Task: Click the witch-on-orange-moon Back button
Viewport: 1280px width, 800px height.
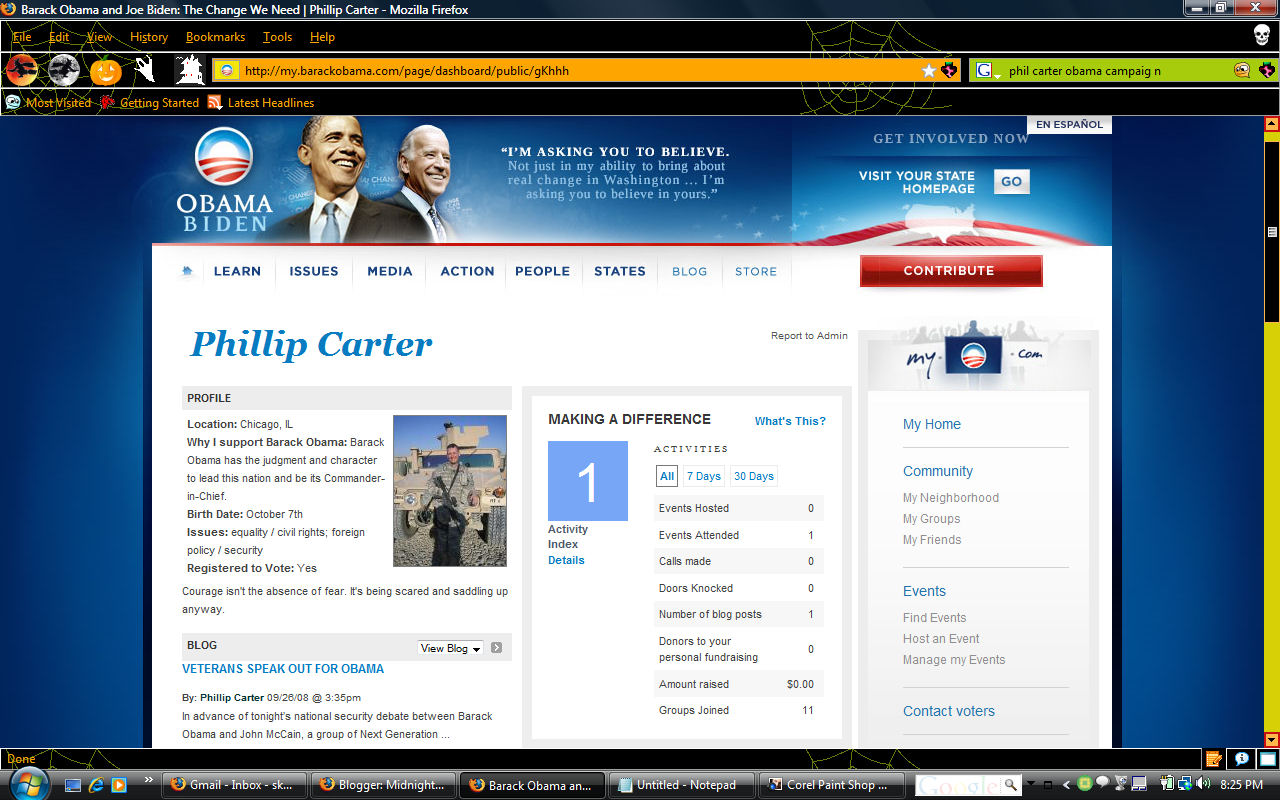Action: click(22, 70)
